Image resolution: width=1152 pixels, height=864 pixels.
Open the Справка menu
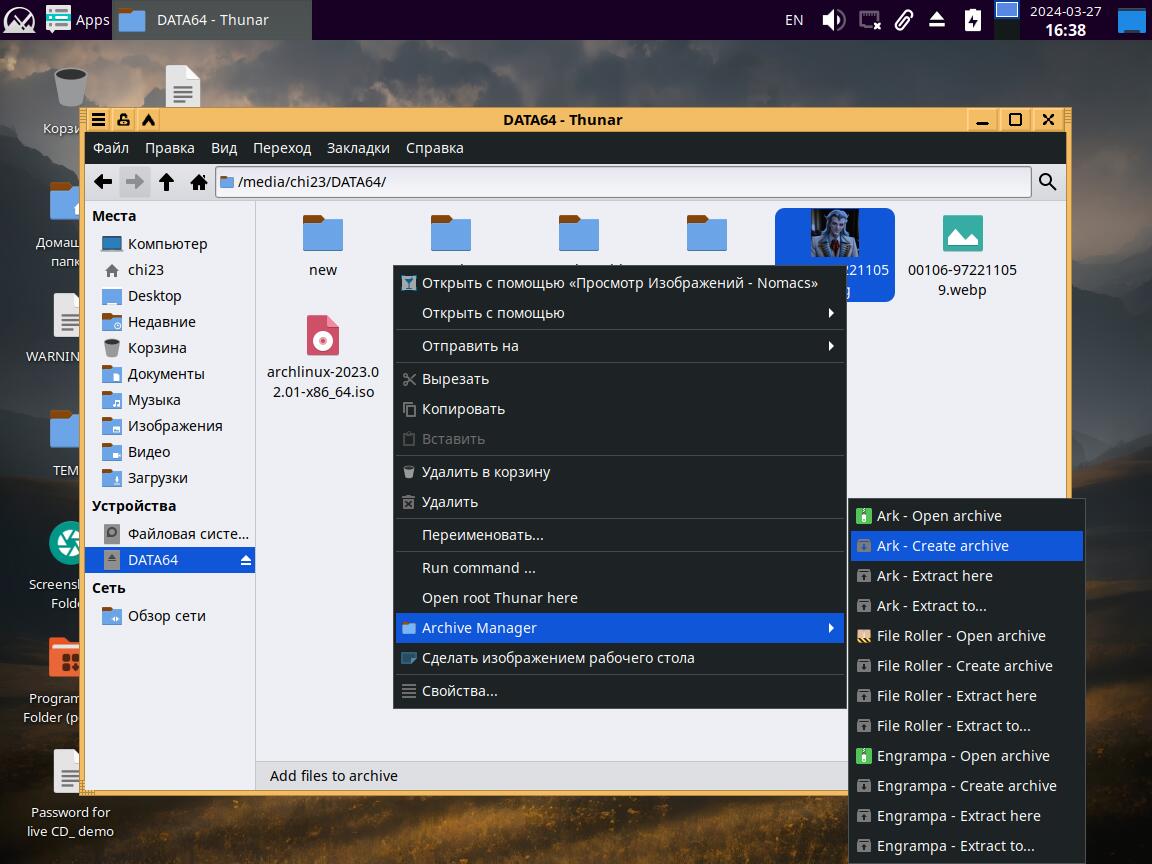tap(435, 148)
